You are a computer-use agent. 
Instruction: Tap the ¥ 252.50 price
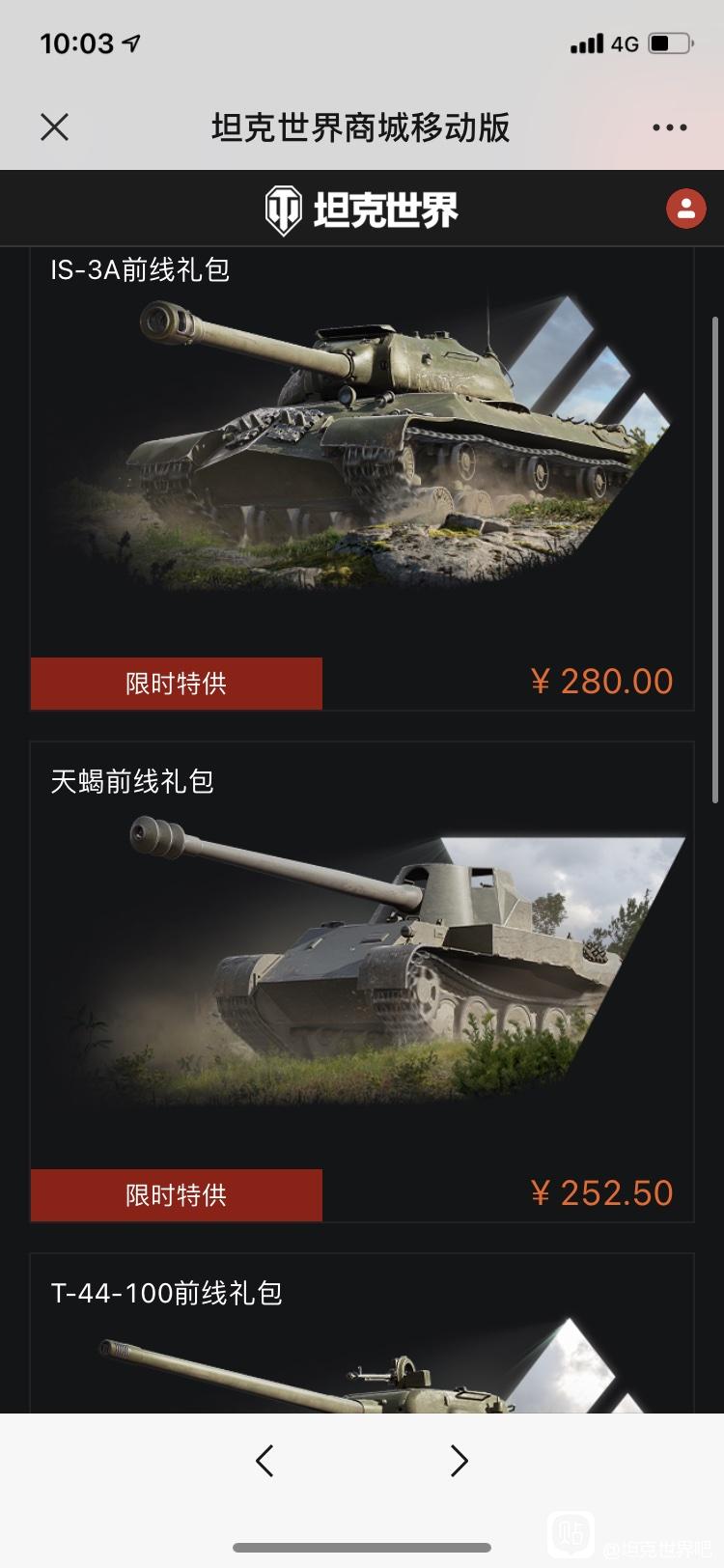click(x=601, y=1193)
